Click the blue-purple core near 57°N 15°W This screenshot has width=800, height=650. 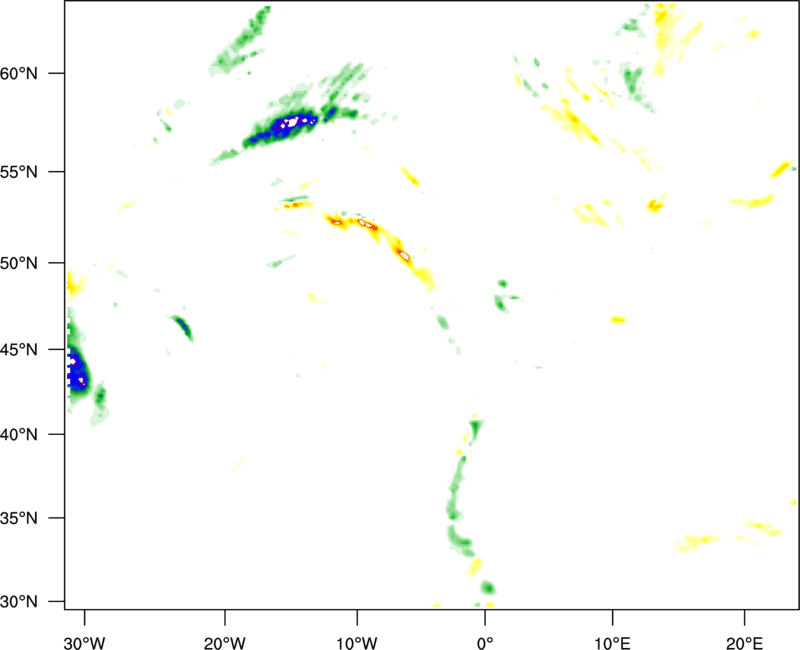(x=292, y=124)
